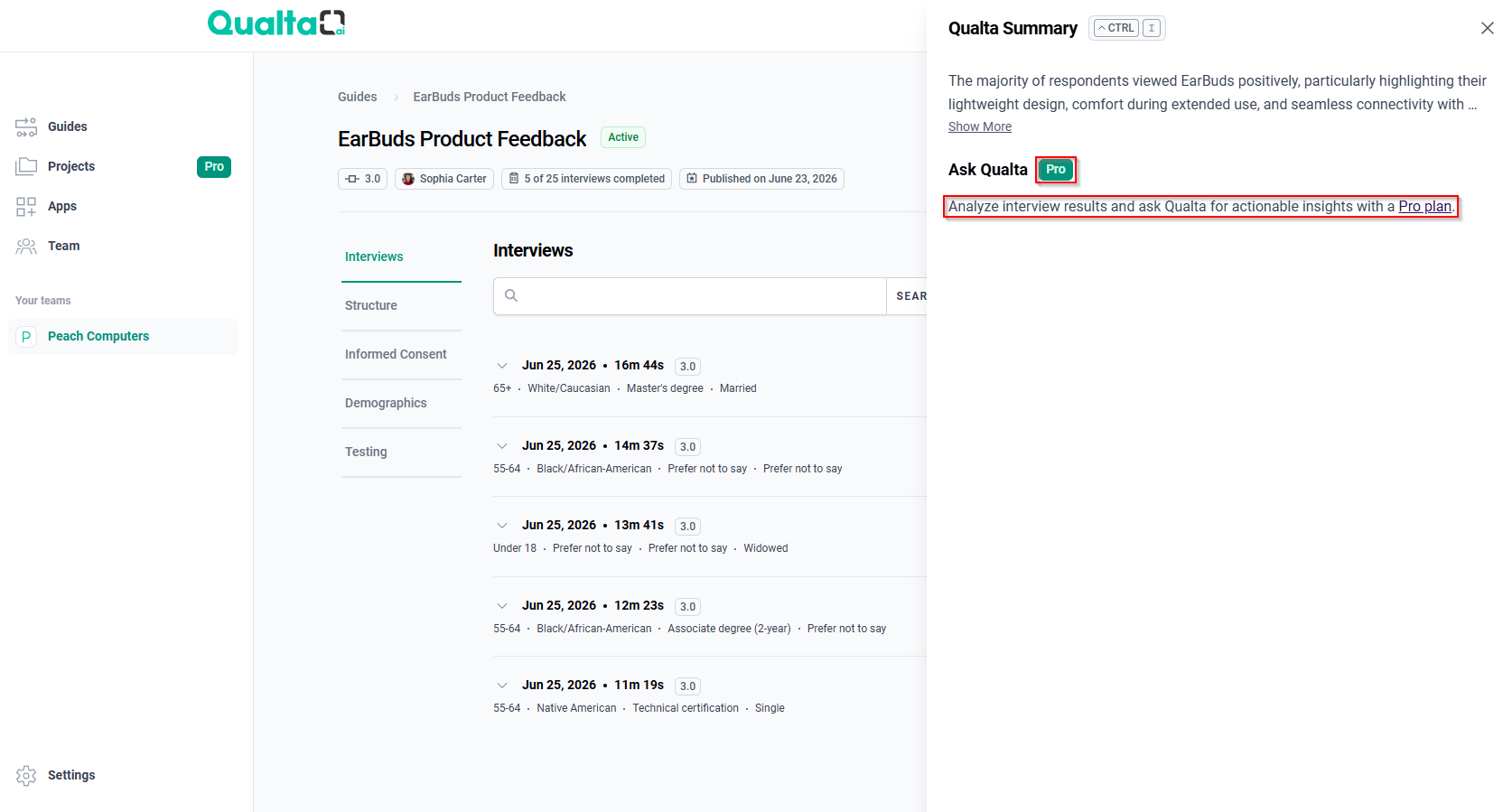Expand the 13m 41s interview
1512x812 pixels.
pyautogui.click(x=502, y=526)
